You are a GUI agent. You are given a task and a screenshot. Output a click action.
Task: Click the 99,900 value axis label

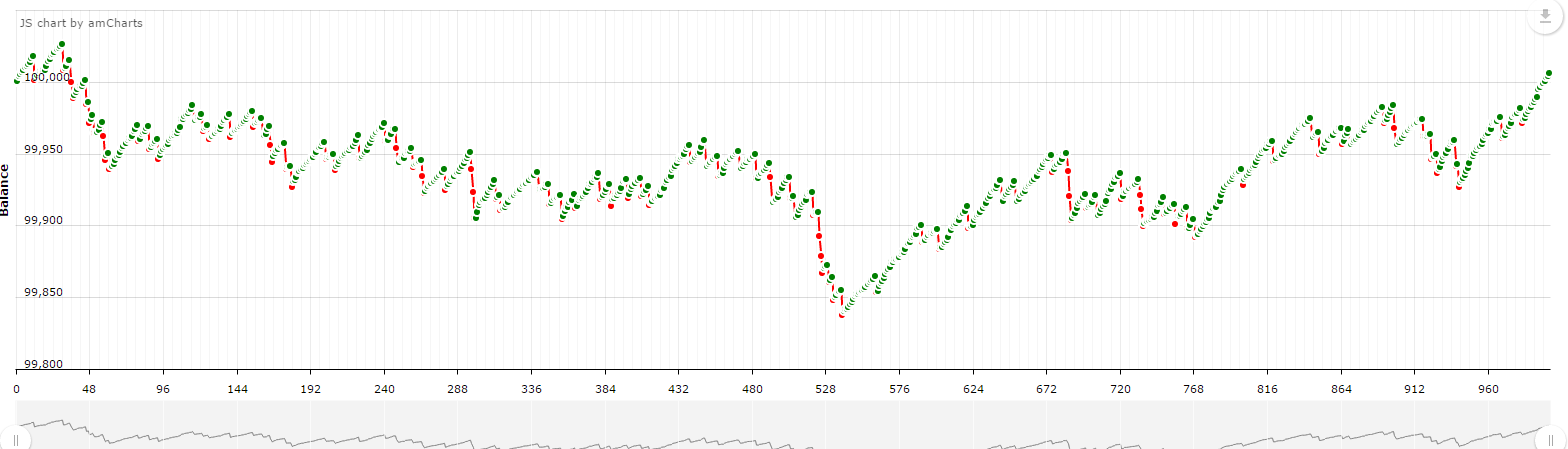[43, 221]
